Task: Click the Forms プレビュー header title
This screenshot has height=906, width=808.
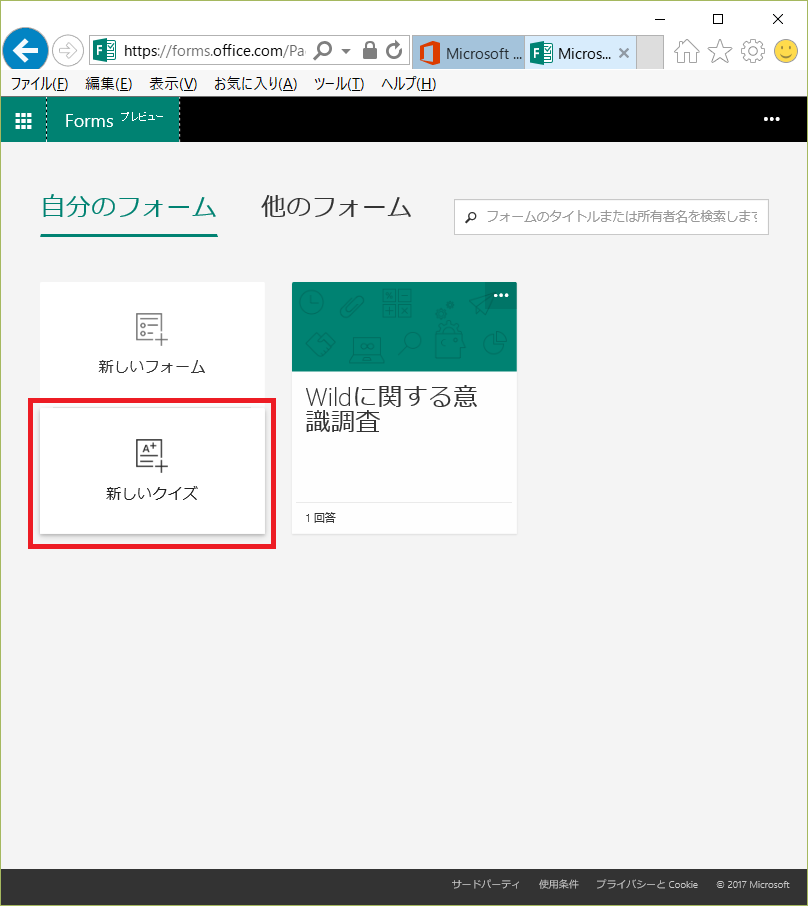Action: coord(113,120)
